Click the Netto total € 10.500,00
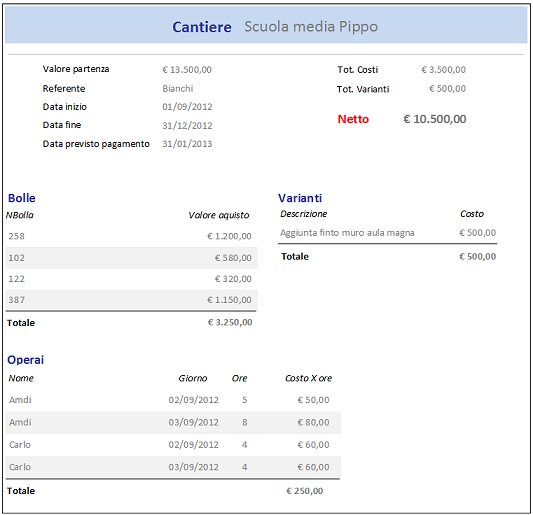This screenshot has width=533, height=515. (435, 119)
